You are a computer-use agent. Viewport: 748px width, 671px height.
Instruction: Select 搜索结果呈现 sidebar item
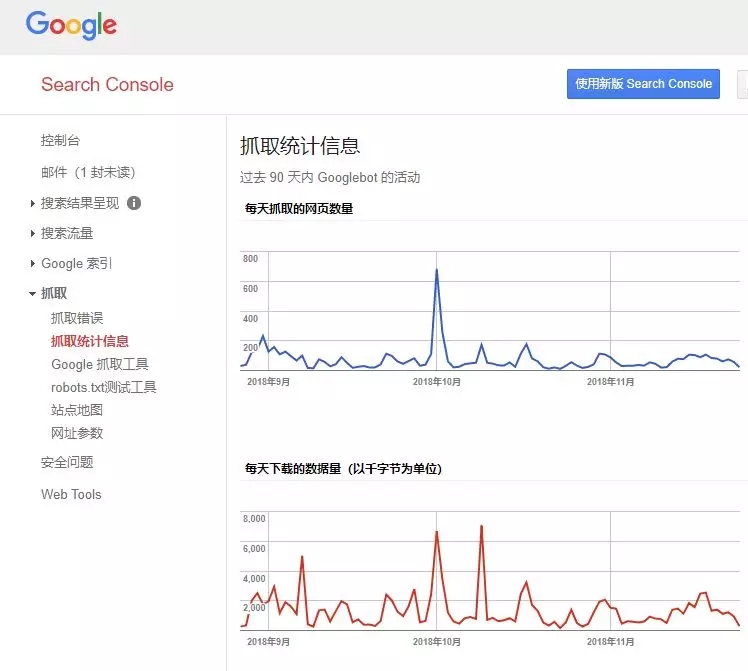80,203
